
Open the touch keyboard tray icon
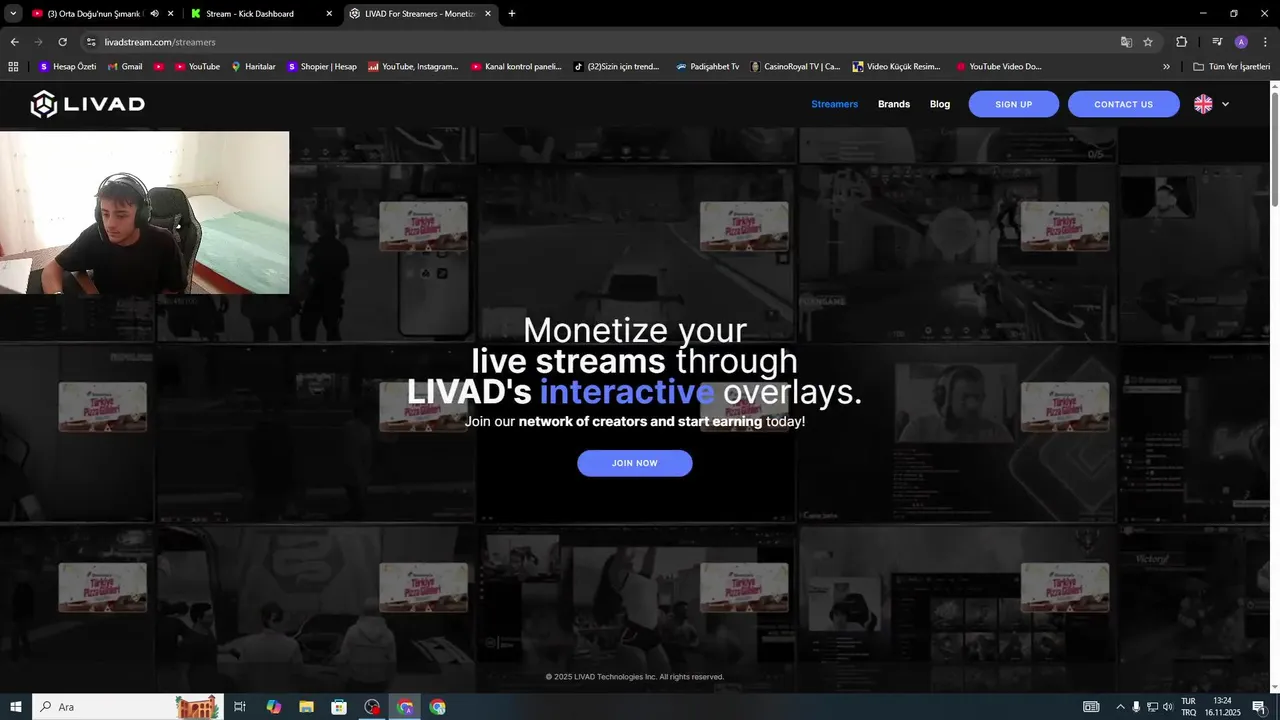(1091, 707)
